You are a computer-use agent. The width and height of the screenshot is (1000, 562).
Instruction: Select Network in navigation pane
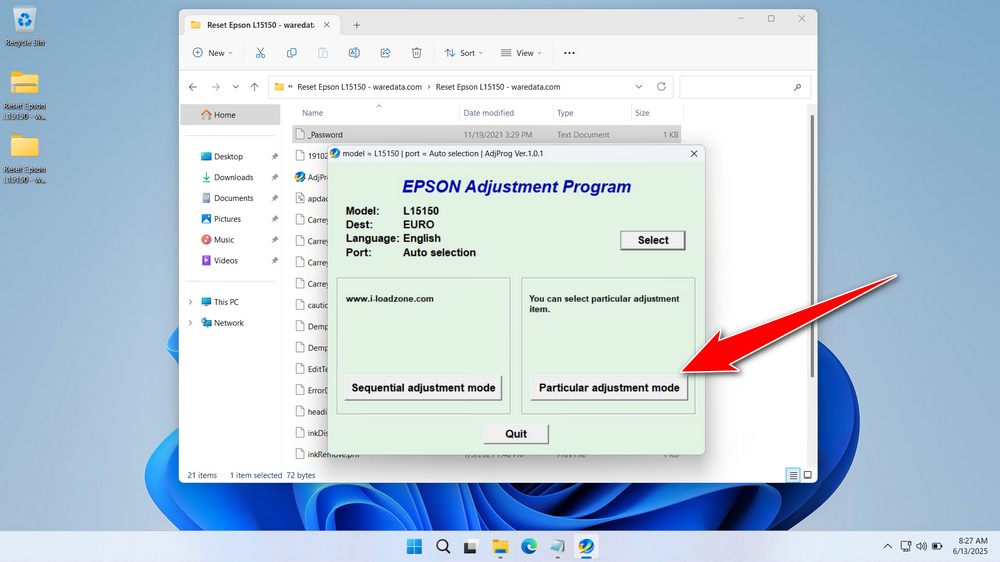228,323
